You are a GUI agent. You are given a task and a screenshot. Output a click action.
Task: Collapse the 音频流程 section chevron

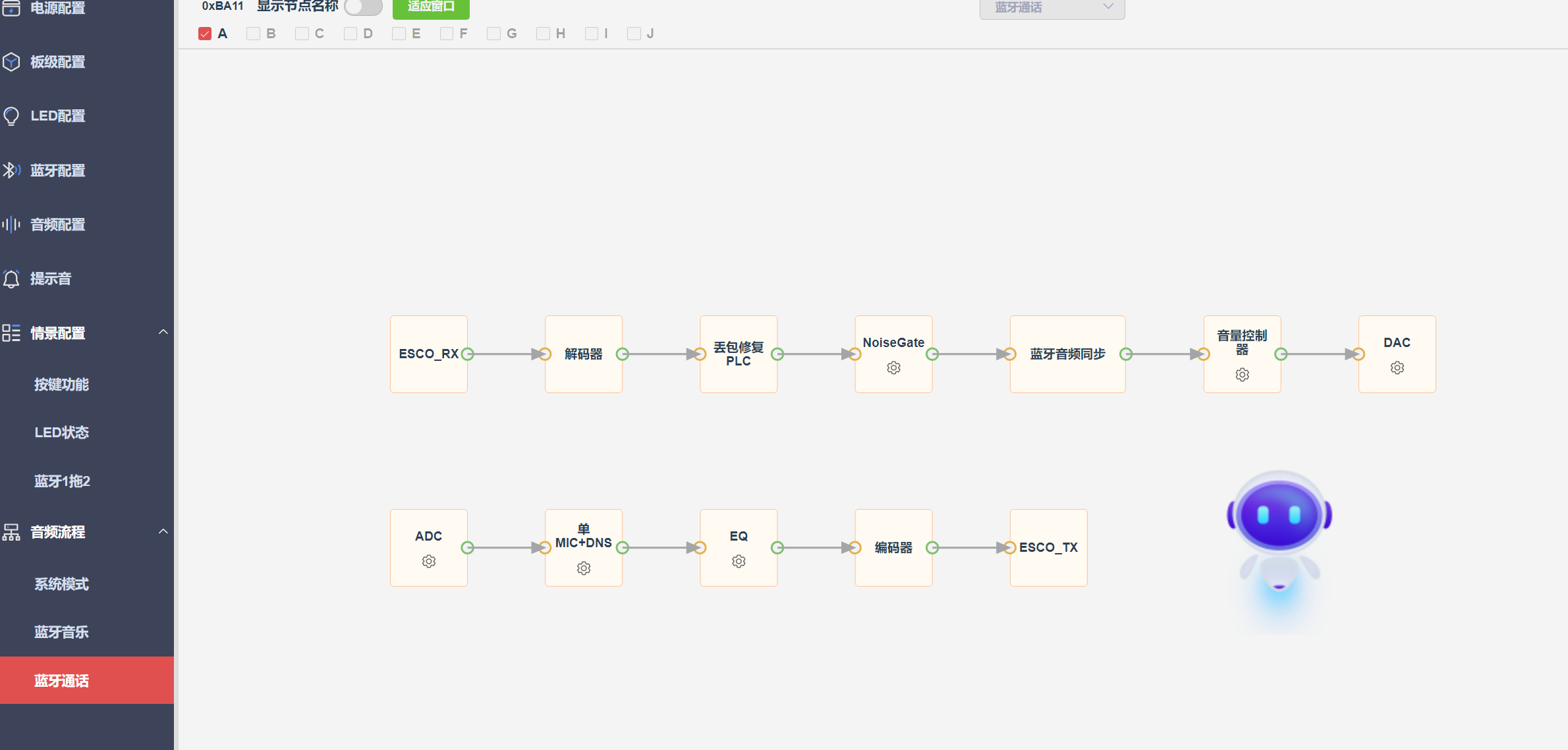163,531
